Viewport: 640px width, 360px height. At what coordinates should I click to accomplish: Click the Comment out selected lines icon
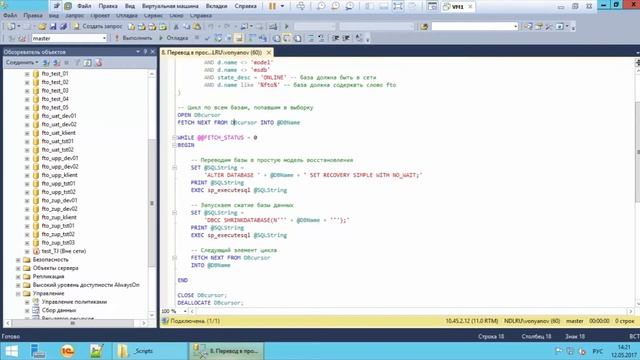(x=311, y=38)
